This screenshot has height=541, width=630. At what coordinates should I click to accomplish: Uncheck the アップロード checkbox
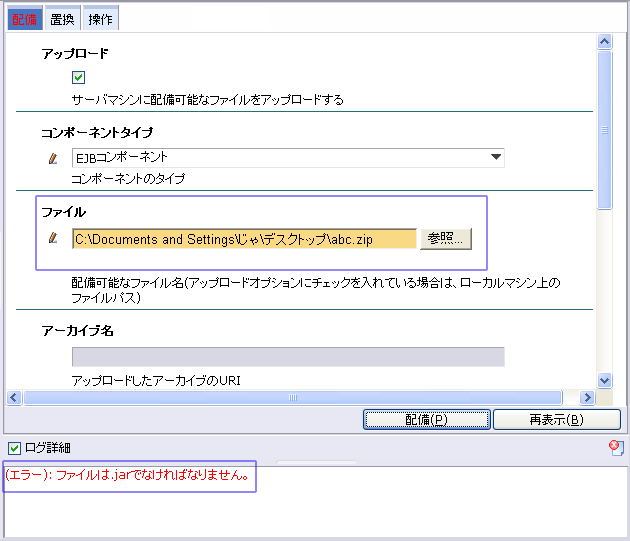click(x=78, y=78)
